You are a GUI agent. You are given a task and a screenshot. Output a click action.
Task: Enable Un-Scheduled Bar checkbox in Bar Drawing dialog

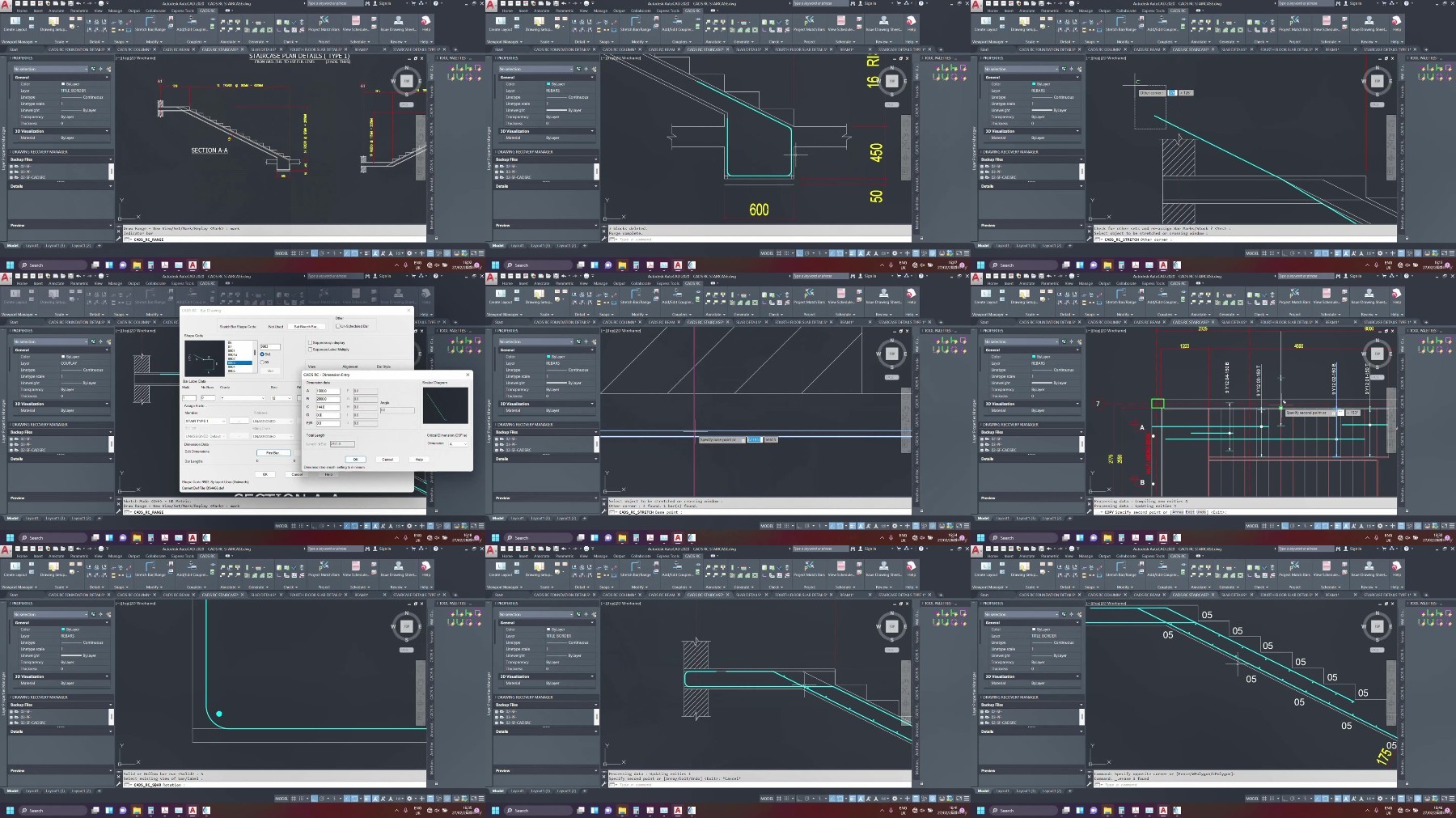tap(338, 326)
